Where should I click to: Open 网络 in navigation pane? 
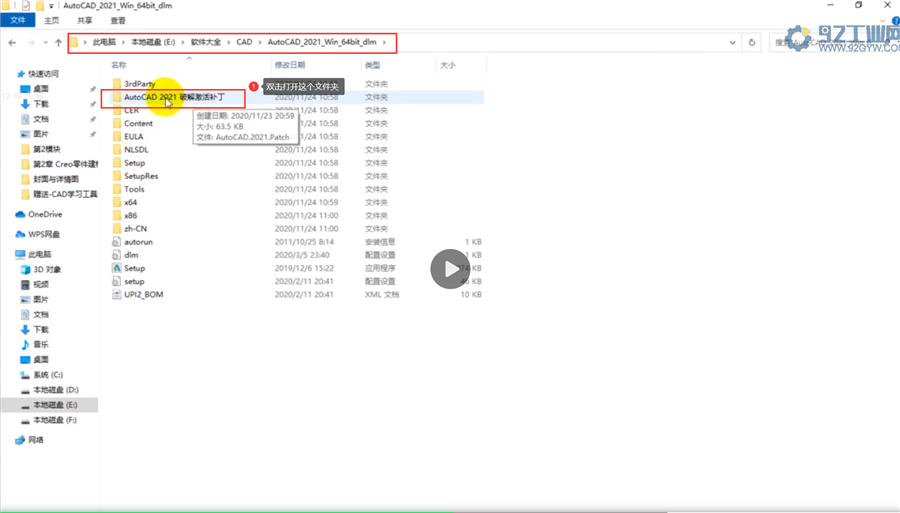point(36,440)
